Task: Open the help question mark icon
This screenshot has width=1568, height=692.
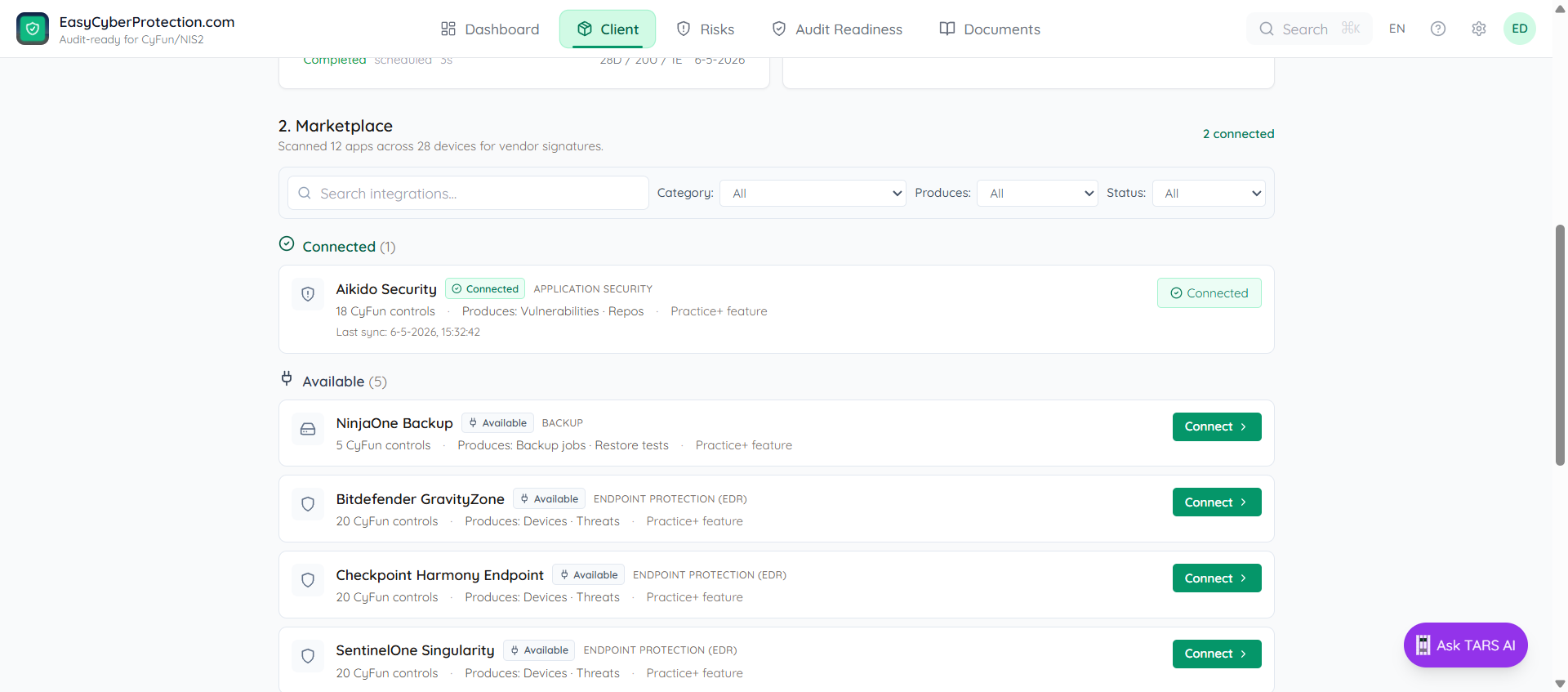Action: coord(1438,29)
